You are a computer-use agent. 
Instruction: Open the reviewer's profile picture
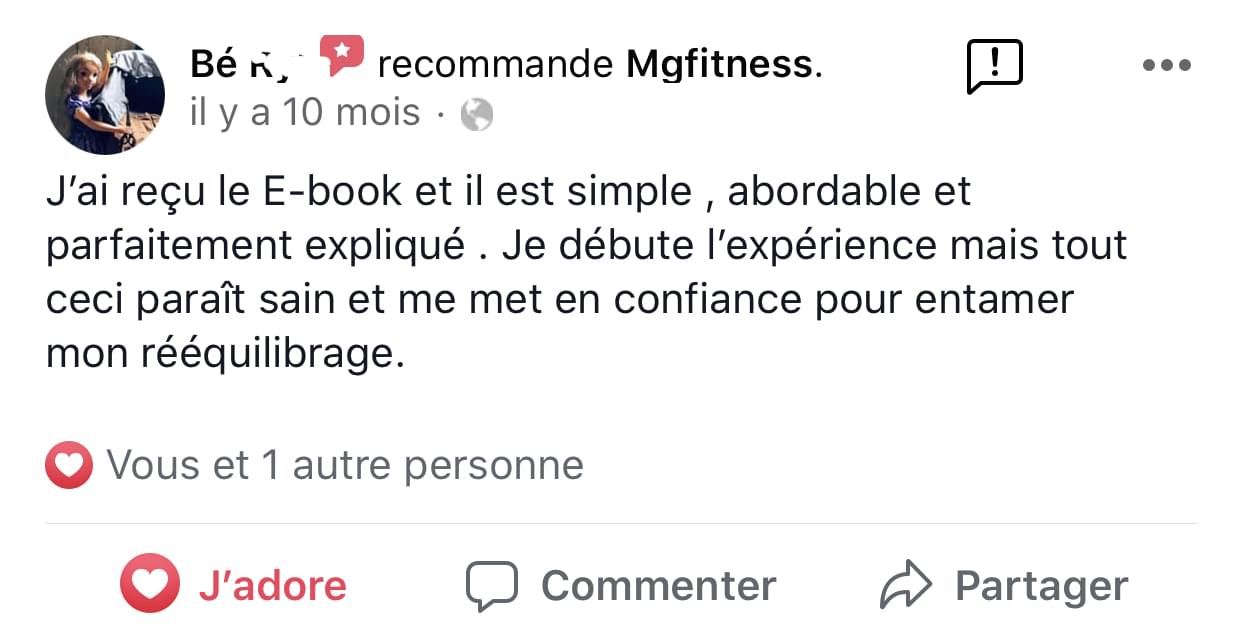[x=104, y=94]
